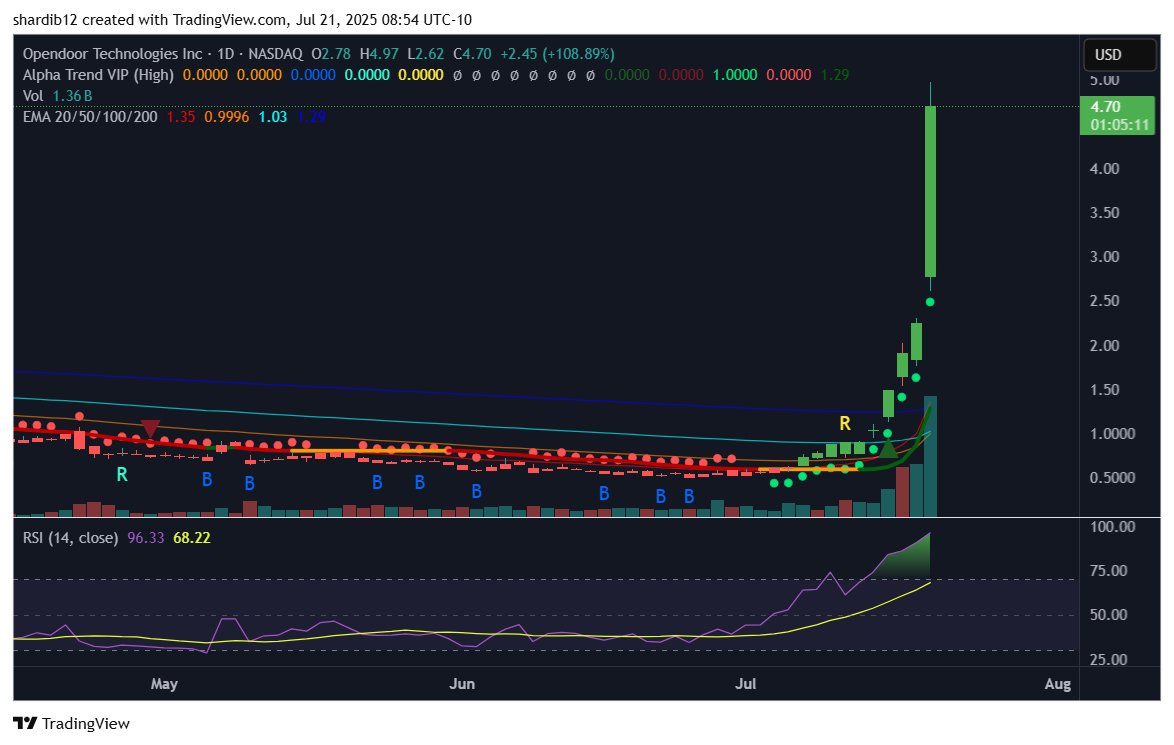The width and height of the screenshot is (1174, 745).
Task: Click the +2.45 (+108.89%) change value
Action: pyautogui.click(x=557, y=54)
